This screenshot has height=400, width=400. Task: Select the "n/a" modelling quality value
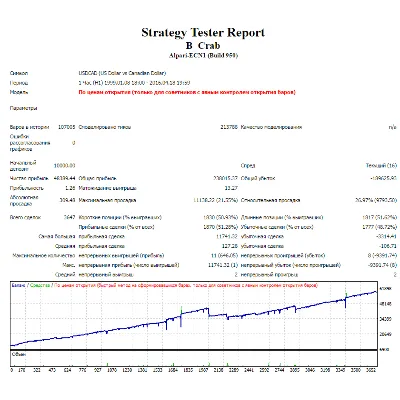click(393, 127)
